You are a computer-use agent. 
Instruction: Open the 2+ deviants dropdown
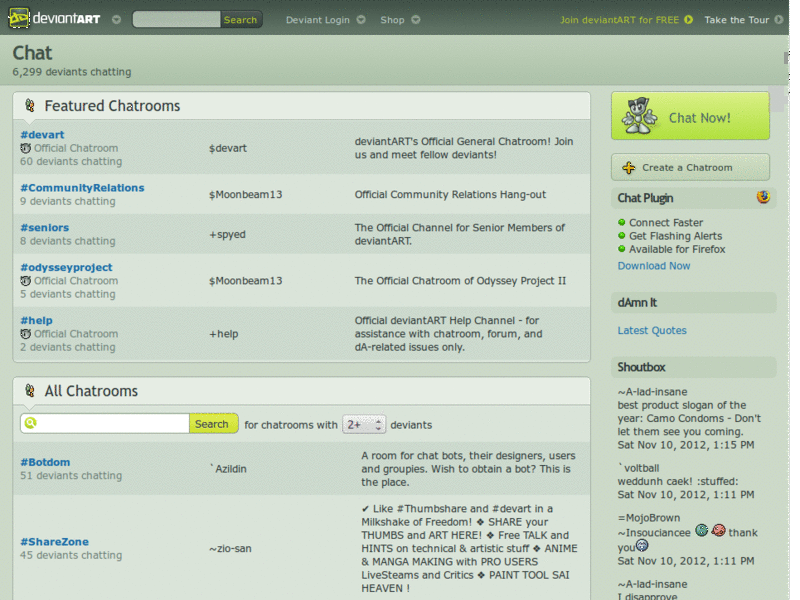(364, 424)
